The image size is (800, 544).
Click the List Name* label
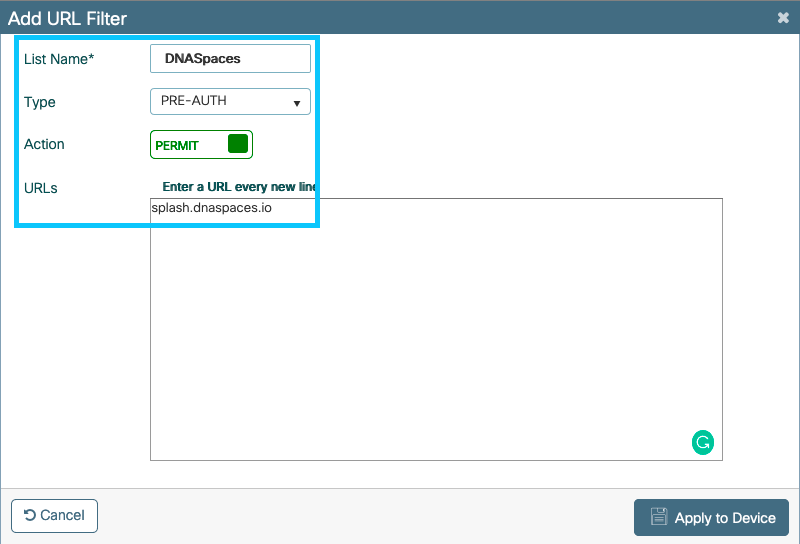(x=59, y=59)
